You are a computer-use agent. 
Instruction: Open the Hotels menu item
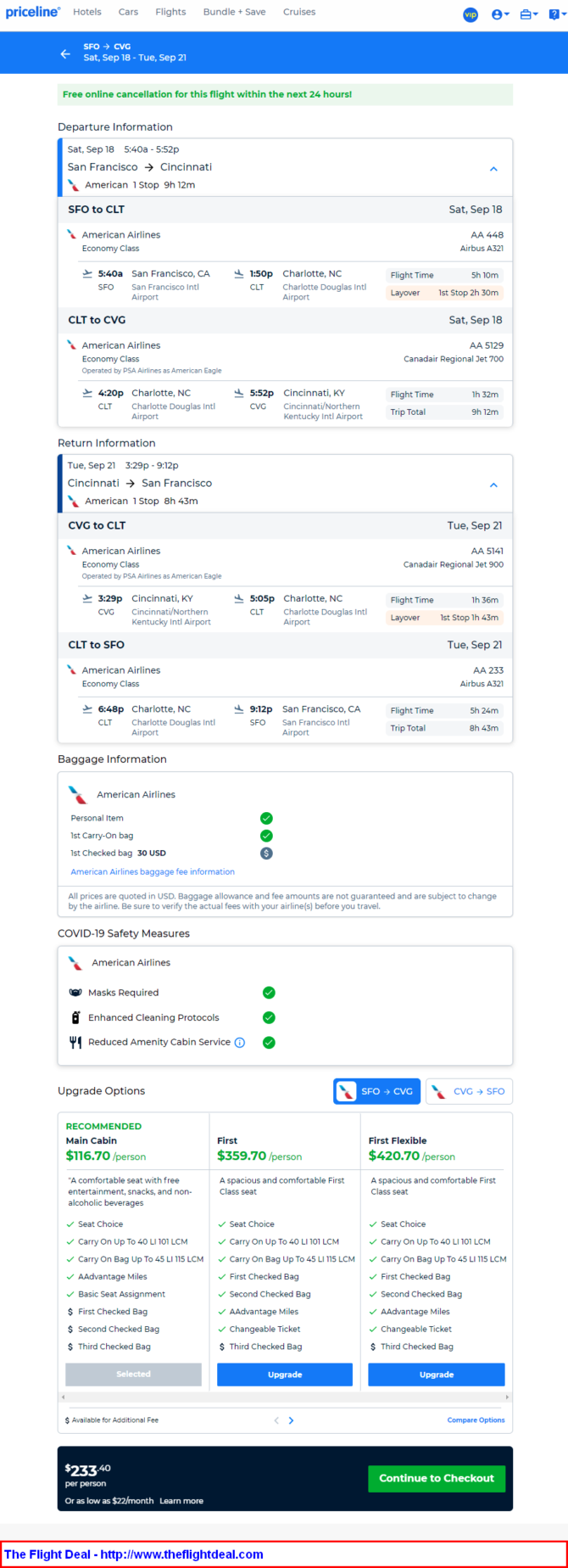(x=87, y=12)
